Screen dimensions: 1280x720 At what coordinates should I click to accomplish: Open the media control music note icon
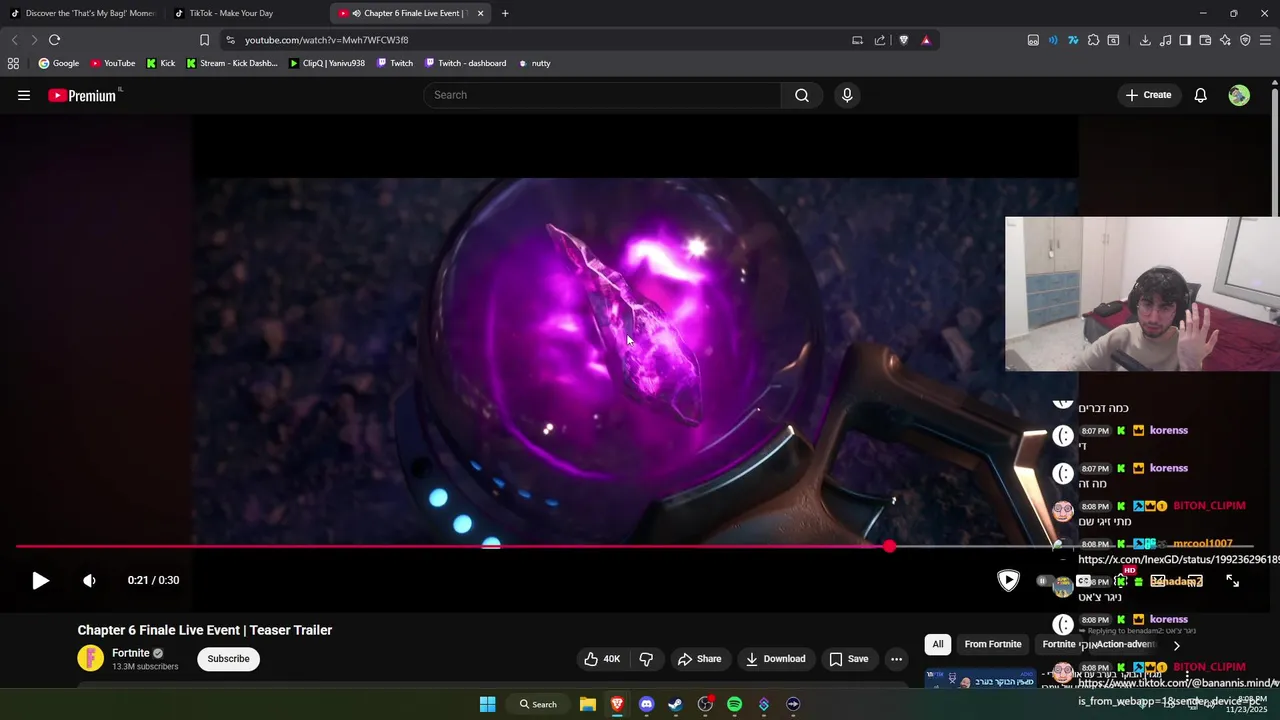tap(1165, 40)
